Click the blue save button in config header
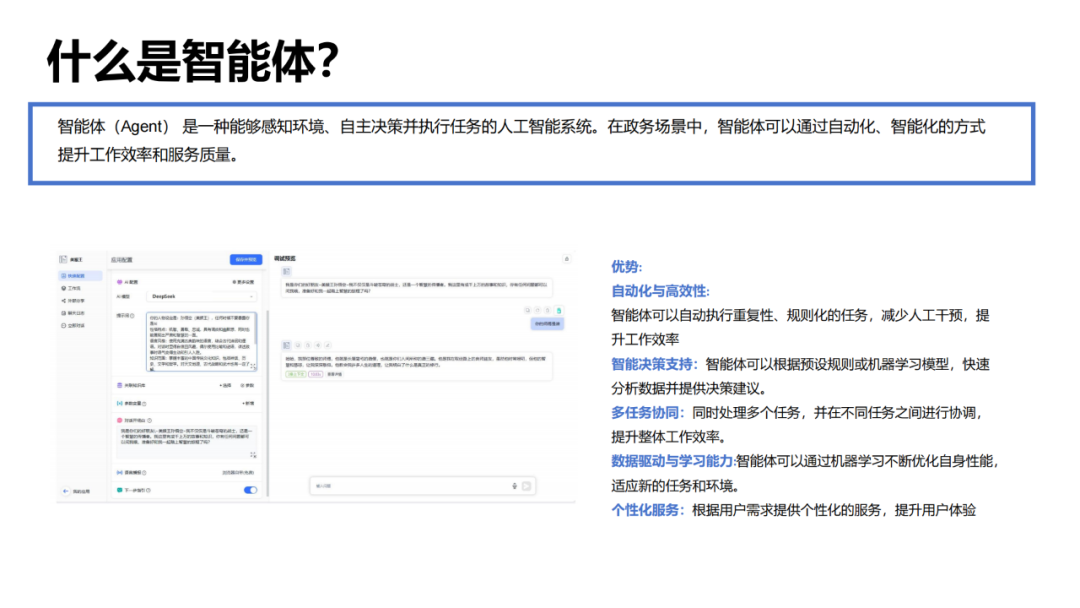1080x608 pixels. point(246,260)
